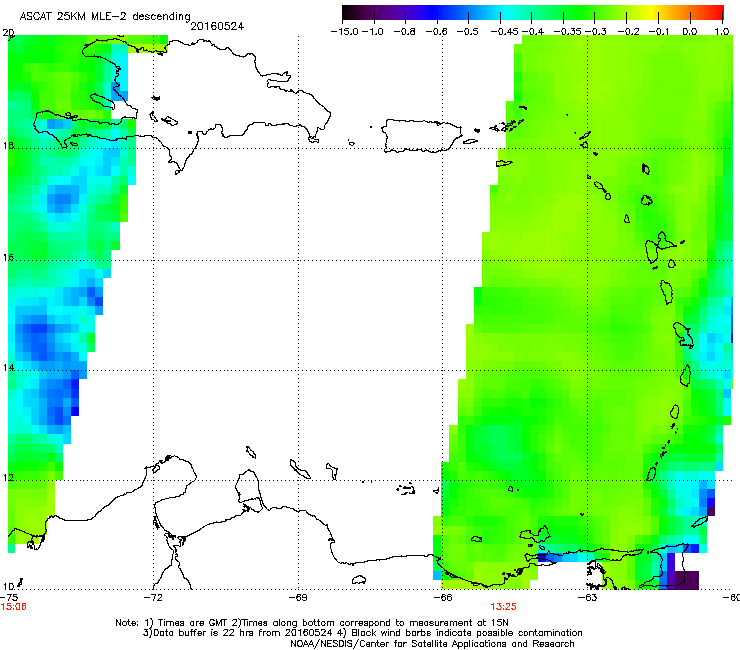The height and width of the screenshot is (650, 740).
Task: Click the ASCAT 25KM MLE-2 descending title
Action: click(x=105, y=16)
